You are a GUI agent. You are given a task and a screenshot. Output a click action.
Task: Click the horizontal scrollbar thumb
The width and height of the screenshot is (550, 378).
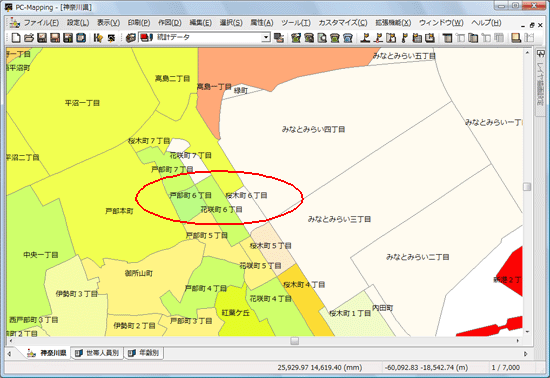tap(295, 340)
